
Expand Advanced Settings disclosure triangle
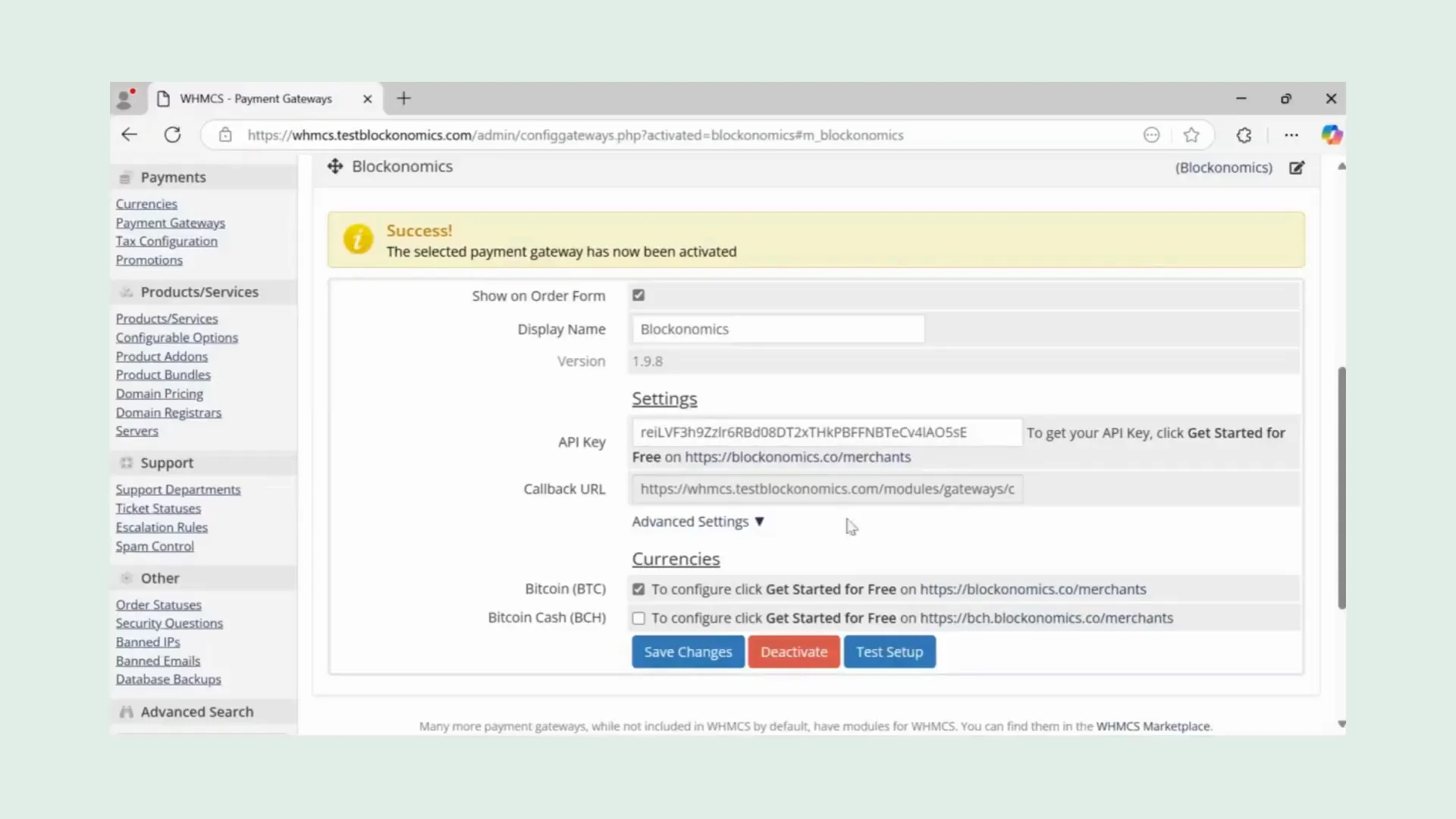pyautogui.click(x=760, y=520)
